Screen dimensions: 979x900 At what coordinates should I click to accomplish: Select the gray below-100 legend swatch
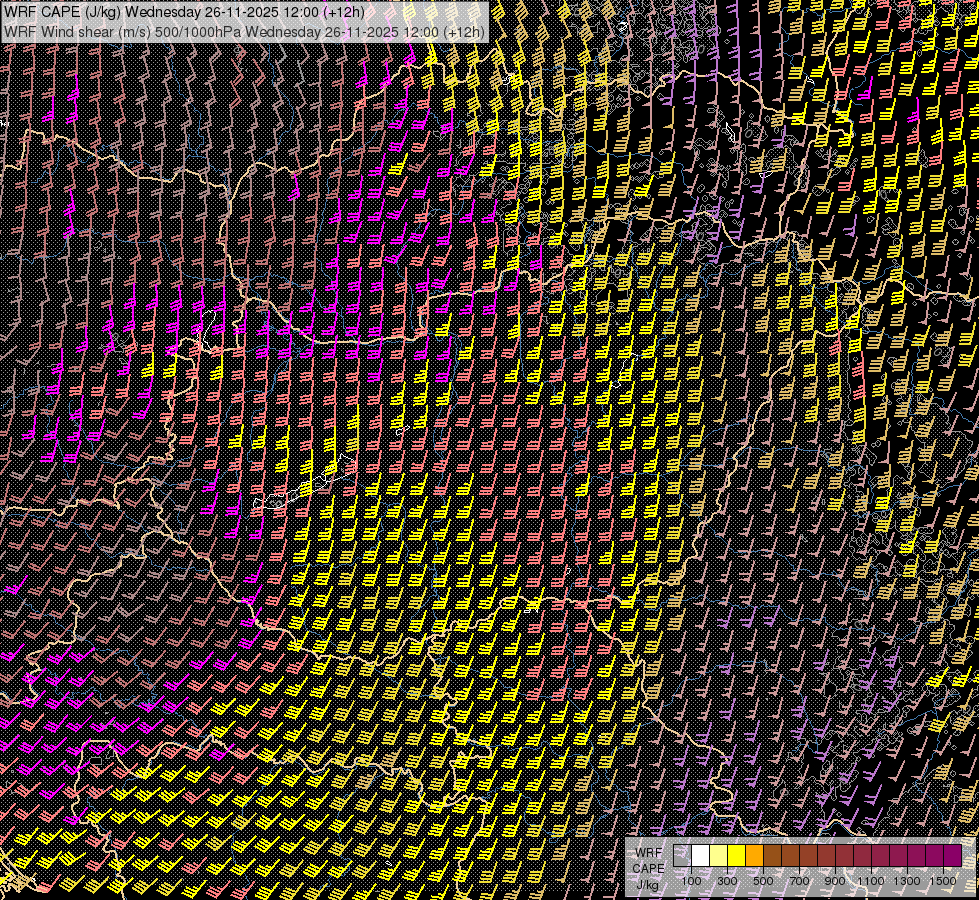[682, 856]
